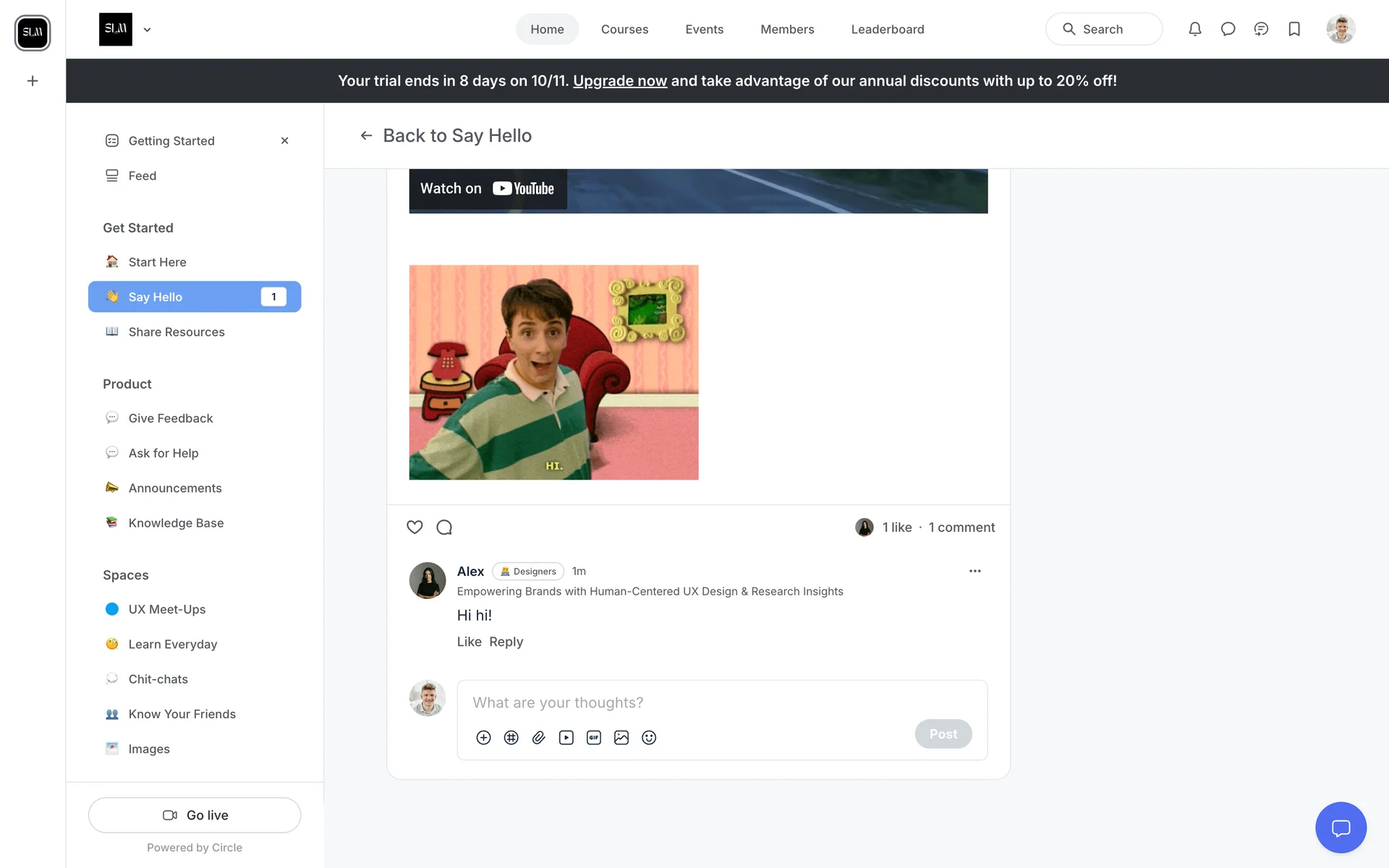Click the Upgrade now link

[x=620, y=80]
